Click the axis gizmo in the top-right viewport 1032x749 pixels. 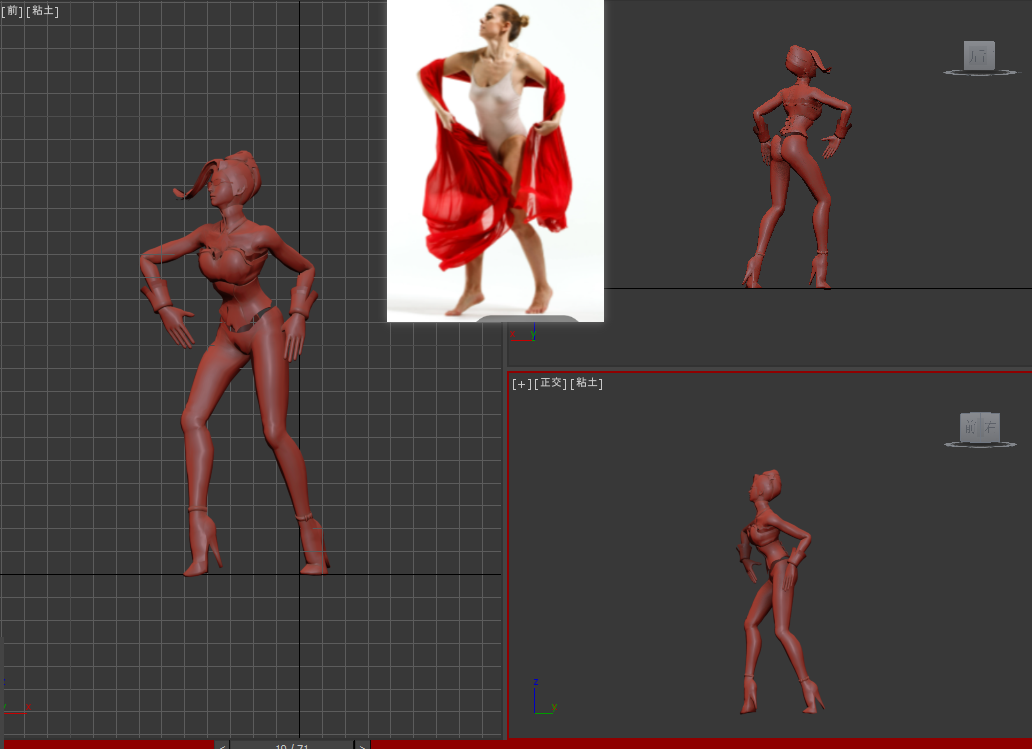tap(527, 332)
